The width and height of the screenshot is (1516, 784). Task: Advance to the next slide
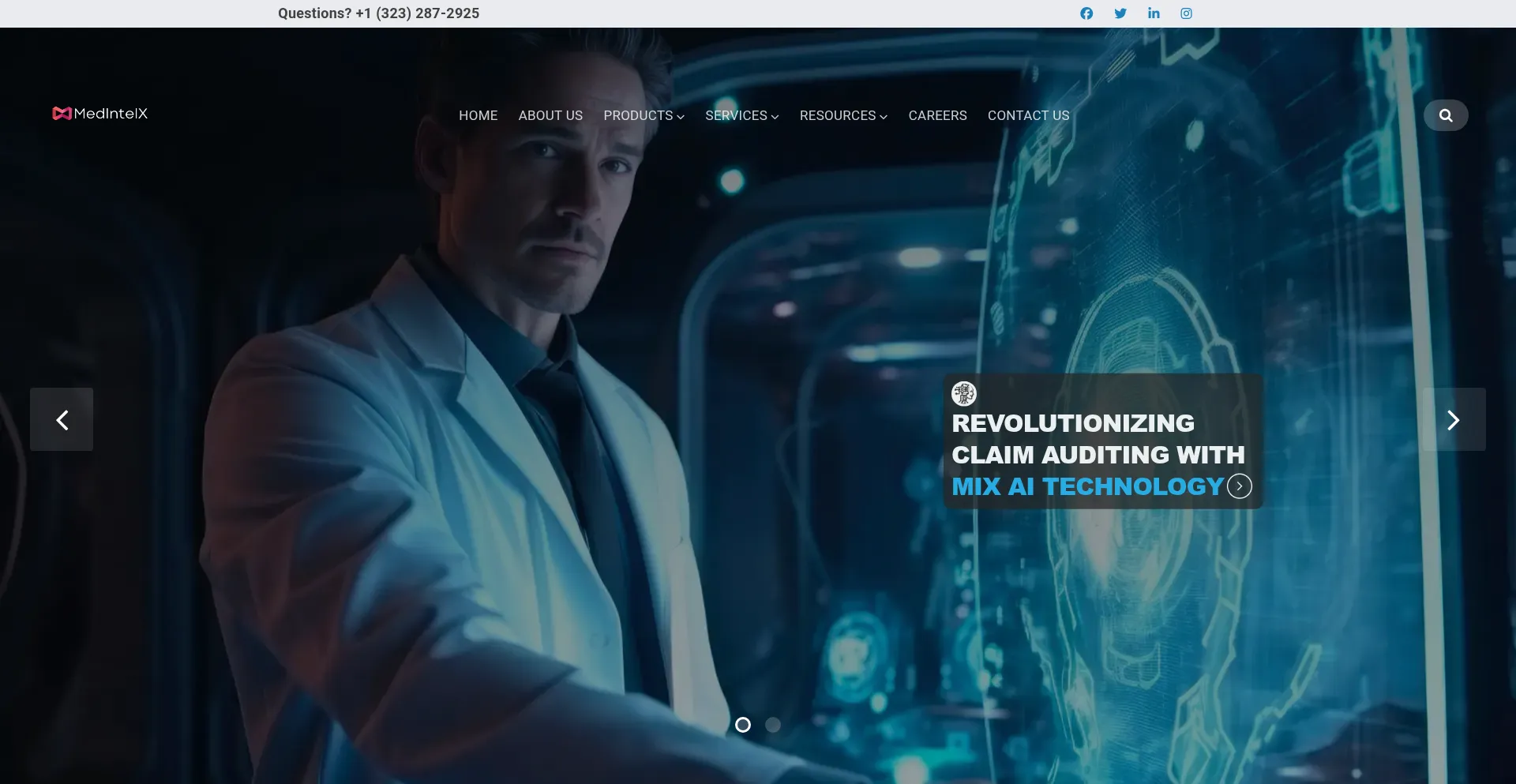(x=1454, y=419)
